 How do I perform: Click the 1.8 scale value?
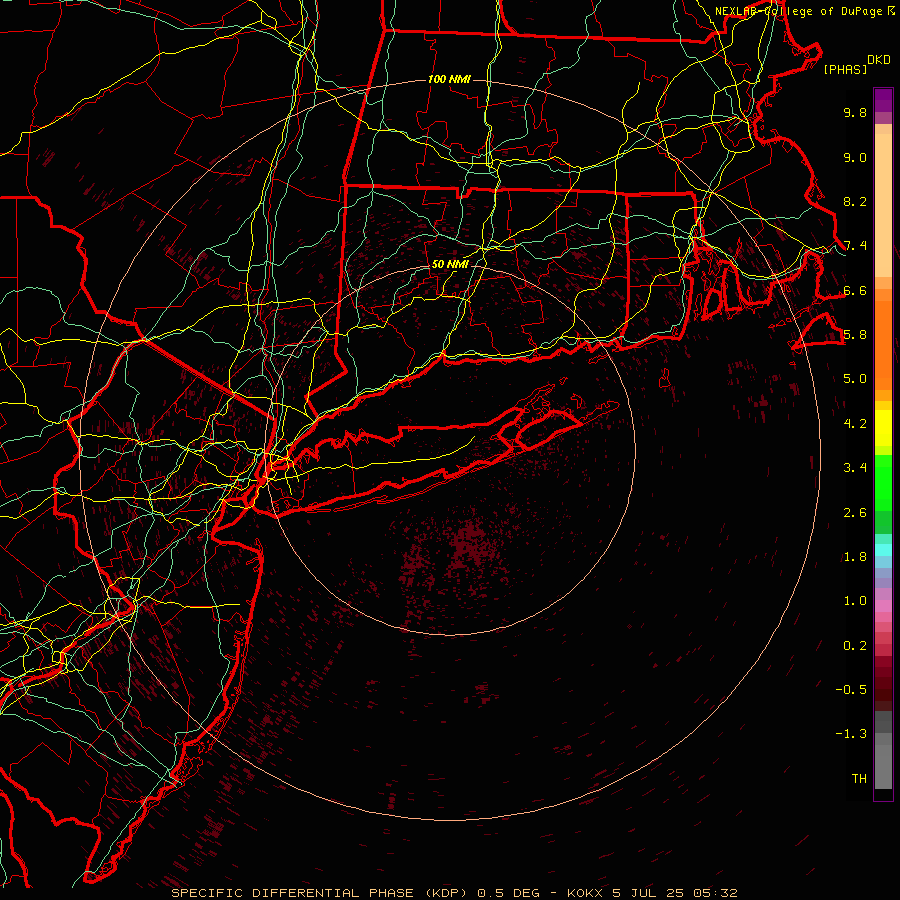tap(855, 557)
